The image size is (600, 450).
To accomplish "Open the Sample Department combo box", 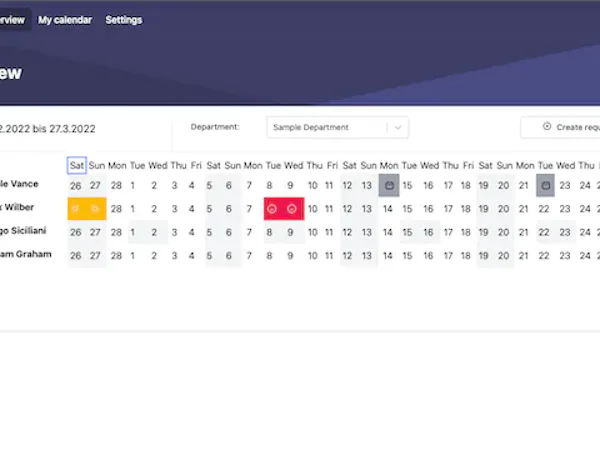I will click(338, 127).
